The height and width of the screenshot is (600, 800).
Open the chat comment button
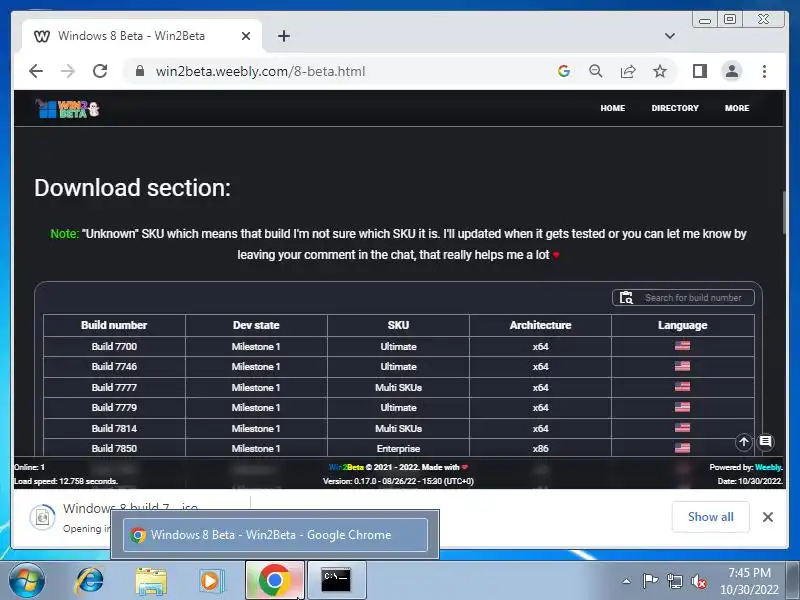pyautogui.click(x=765, y=442)
